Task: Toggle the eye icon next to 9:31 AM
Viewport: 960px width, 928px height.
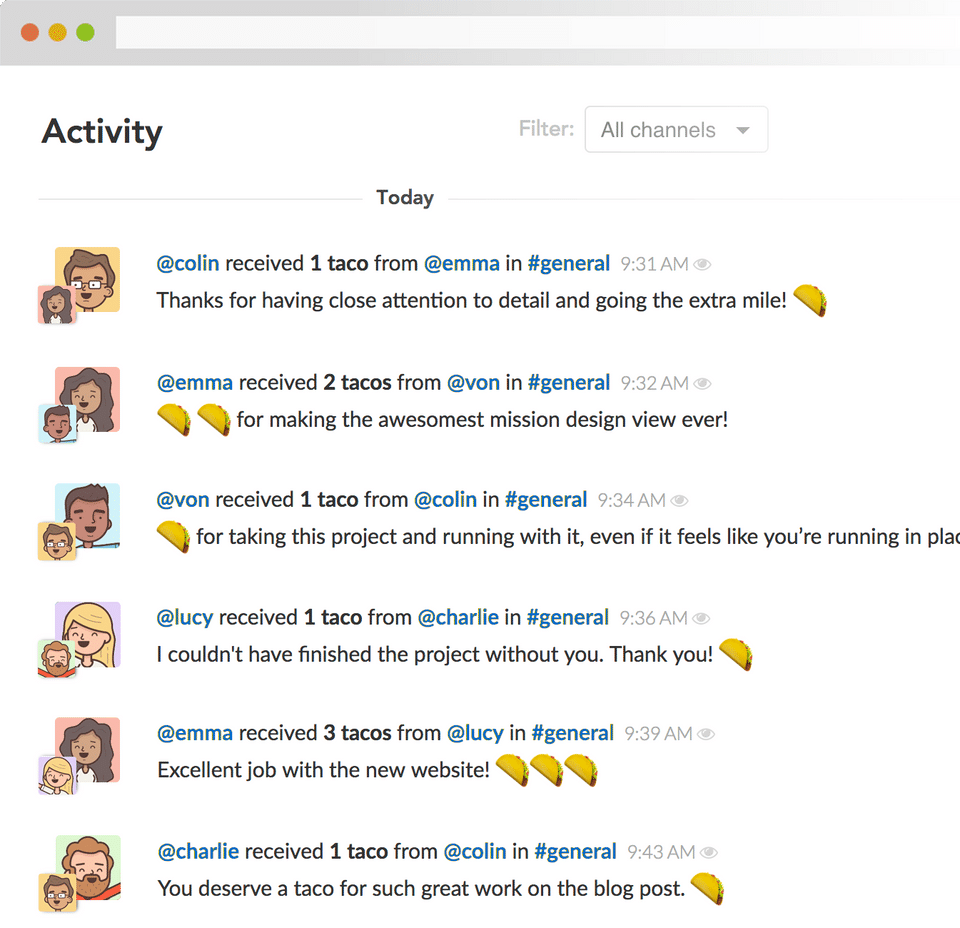Action: (x=702, y=264)
